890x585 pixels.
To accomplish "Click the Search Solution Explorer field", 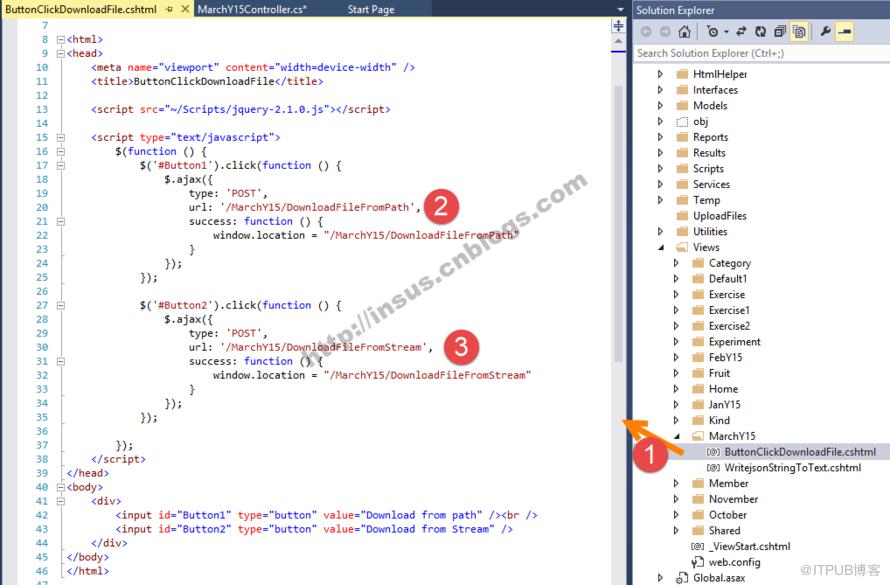I will (761, 53).
